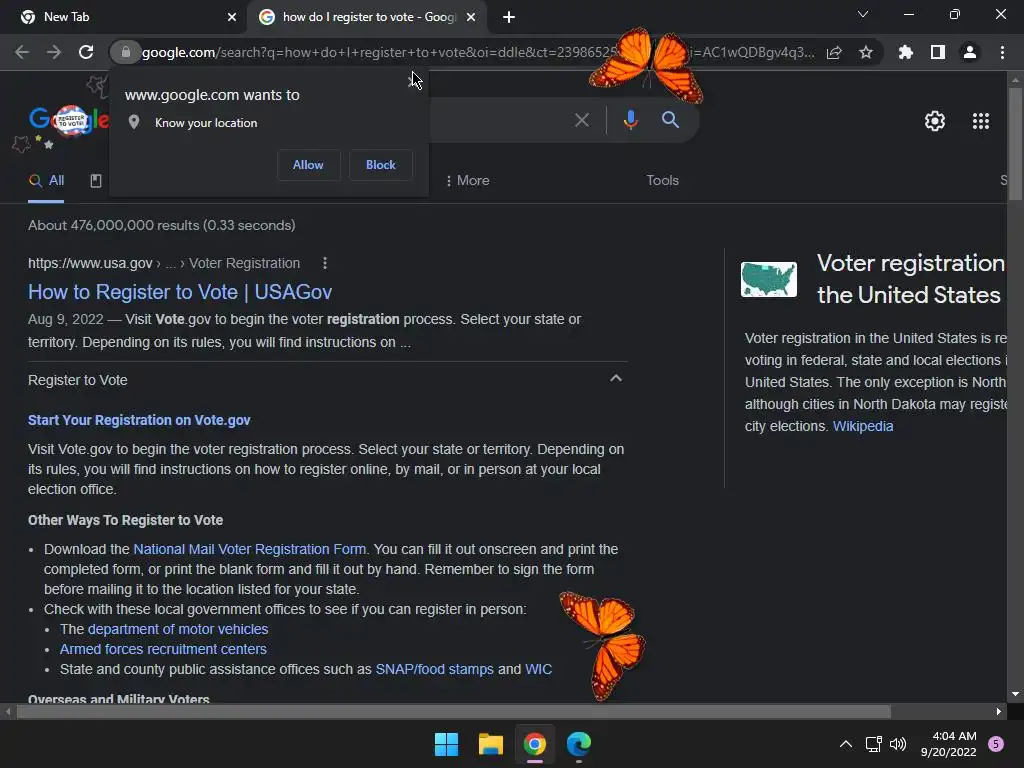Show hidden system tray icons
Image resolution: width=1024 pixels, height=768 pixels.
click(x=846, y=744)
